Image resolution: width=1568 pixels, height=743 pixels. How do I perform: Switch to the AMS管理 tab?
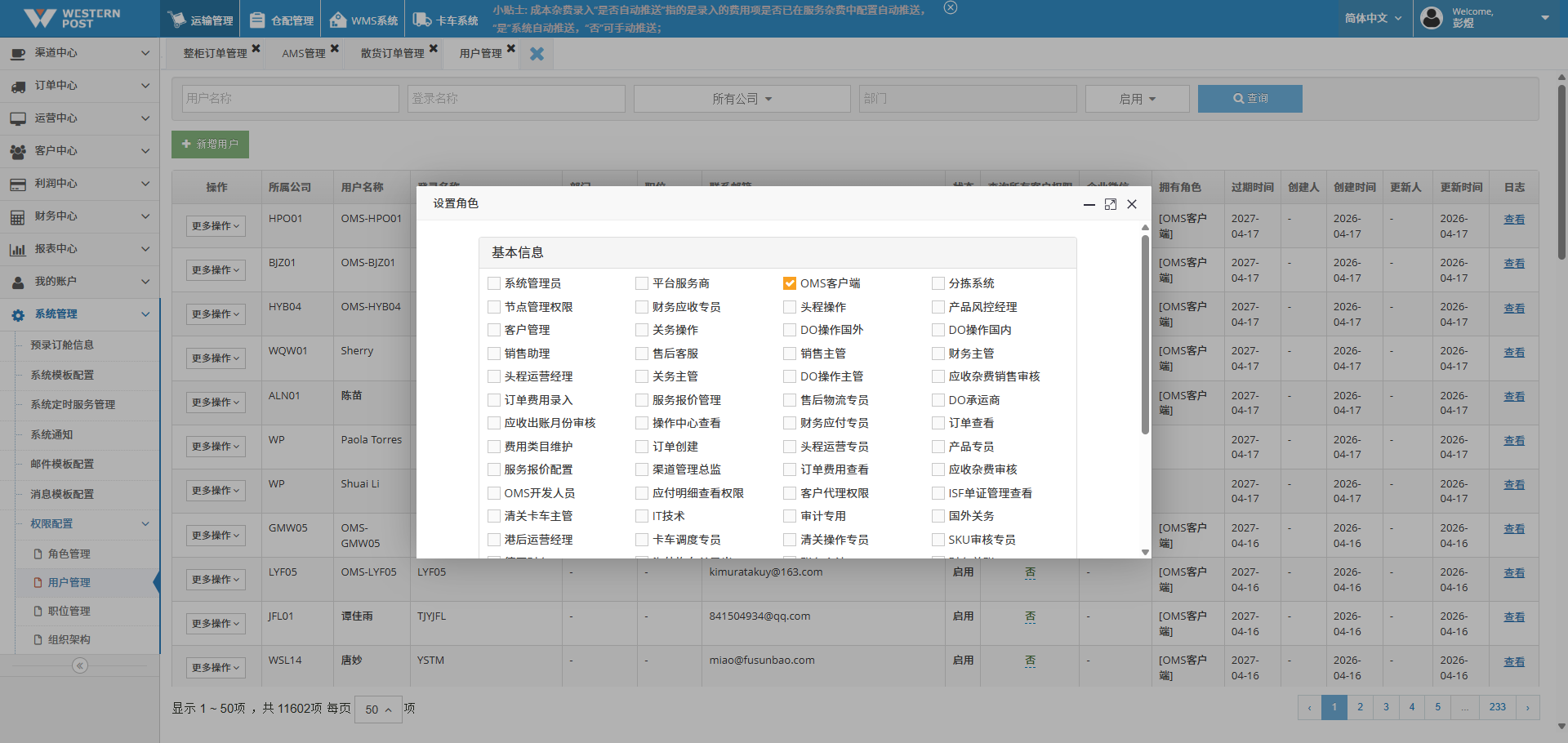[303, 54]
